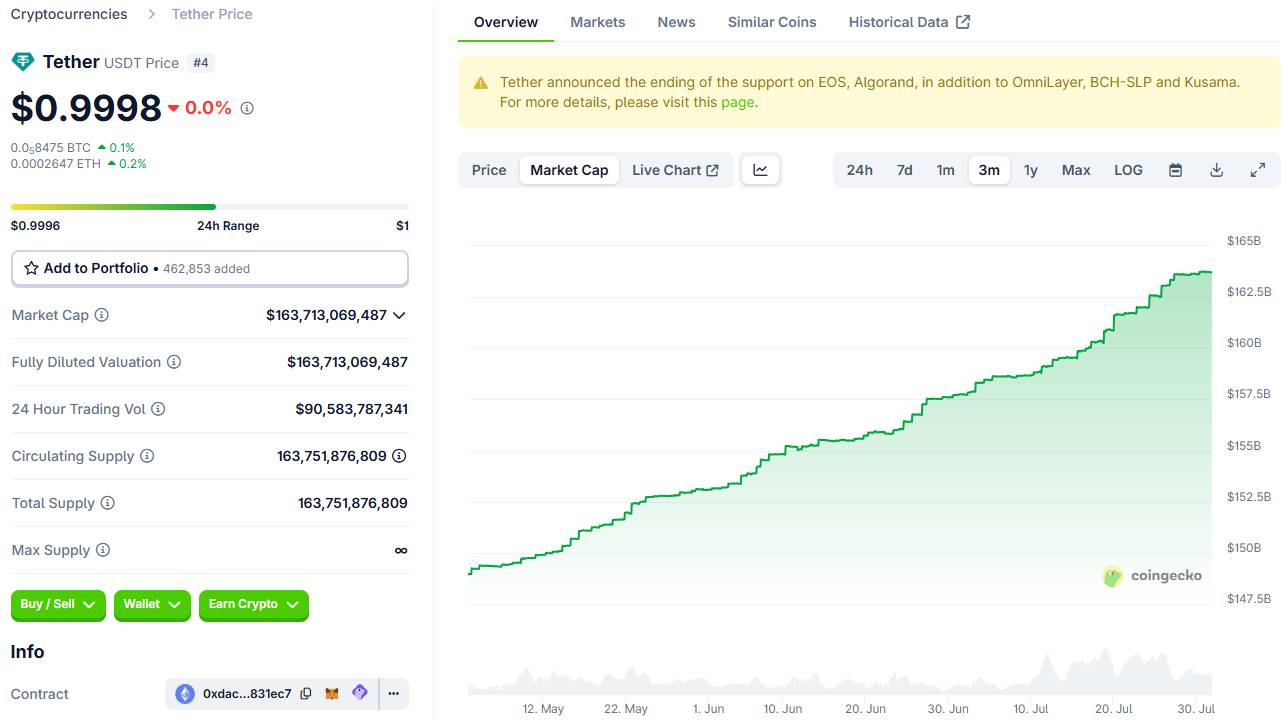The image size is (1281, 720).
Task: Click the 0.0002647 ETH price text
Action: point(56,164)
